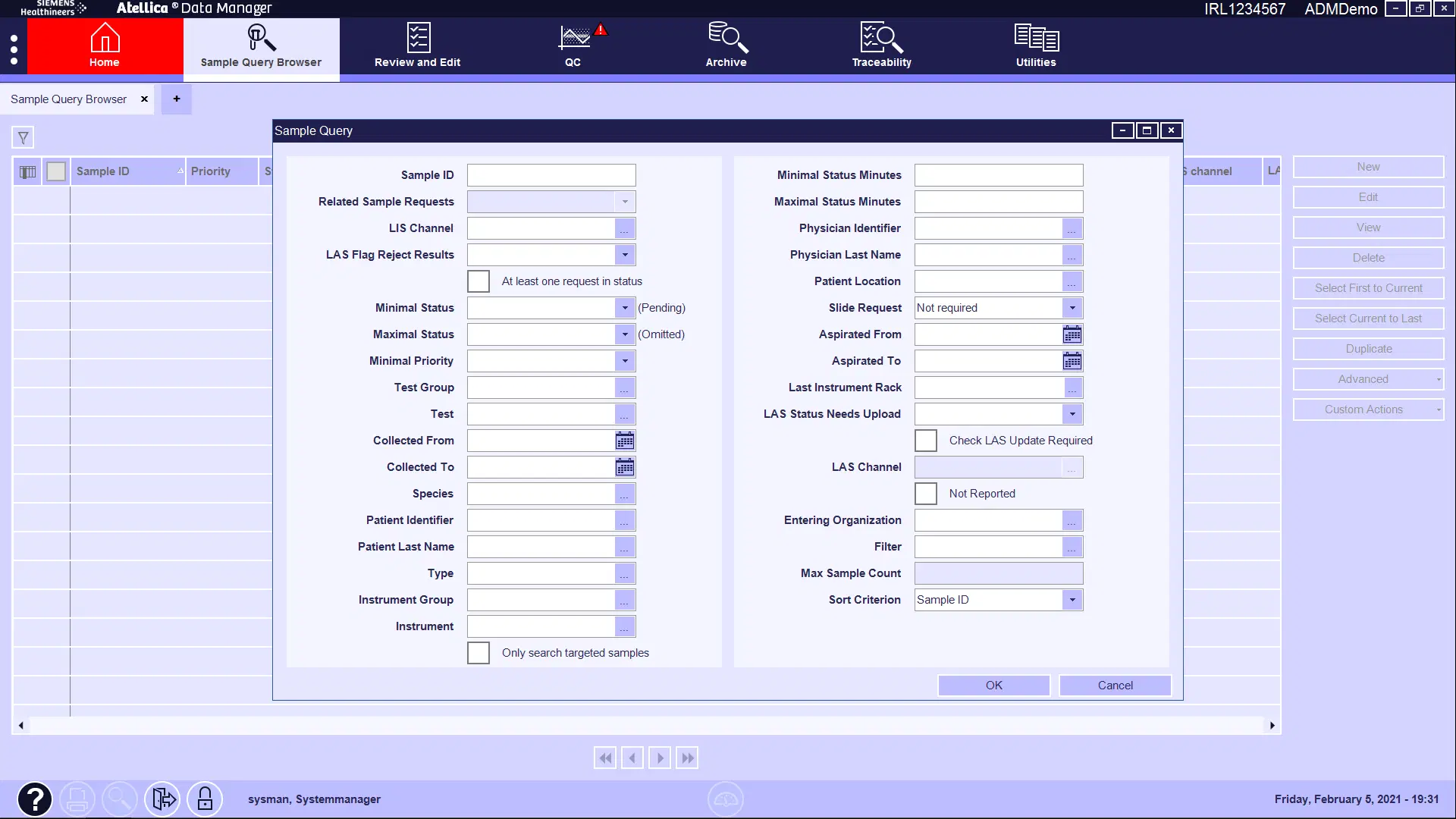The image size is (1456, 819).
Task: Open the Utilities module
Action: pyautogui.click(x=1036, y=45)
